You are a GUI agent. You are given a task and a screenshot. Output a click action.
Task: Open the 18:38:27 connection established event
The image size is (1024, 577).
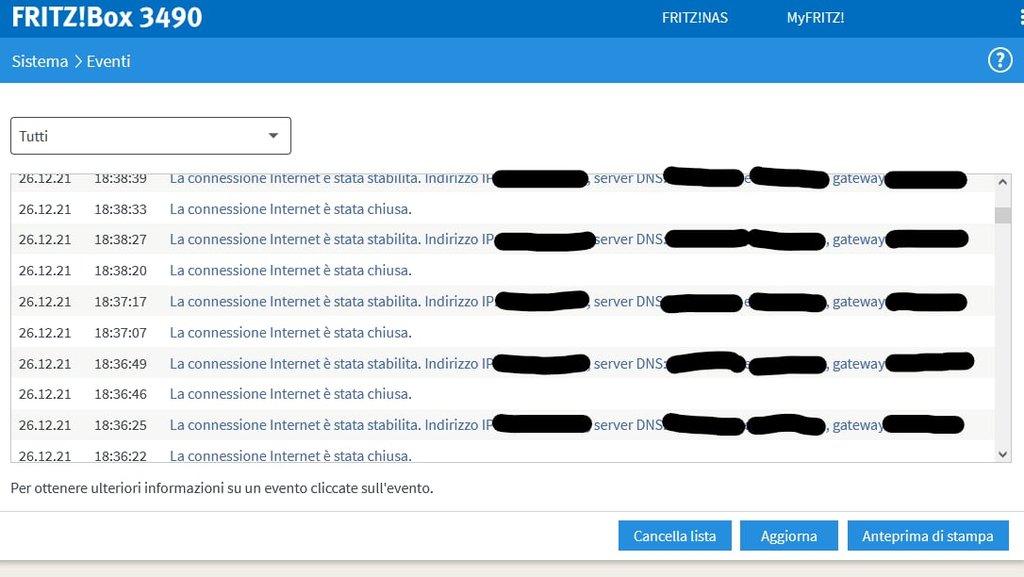(330, 240)
